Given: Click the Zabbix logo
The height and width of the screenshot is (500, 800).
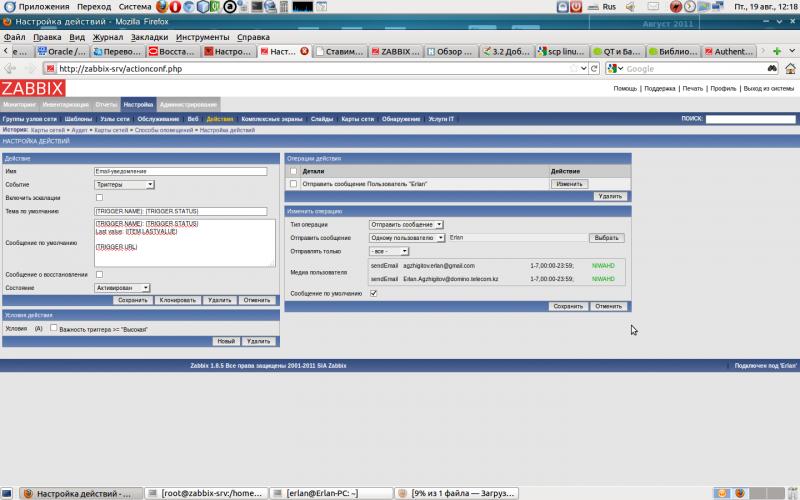Looking at the screenshot, I should click(32, 88).
